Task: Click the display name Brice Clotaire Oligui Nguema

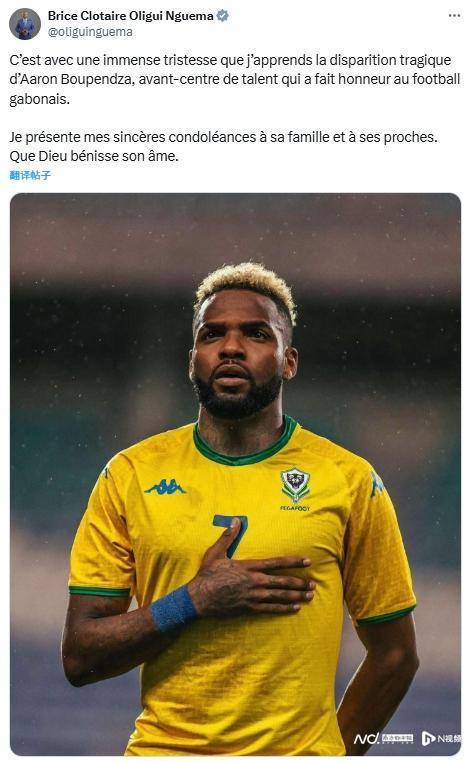Action: pos(131,16)
